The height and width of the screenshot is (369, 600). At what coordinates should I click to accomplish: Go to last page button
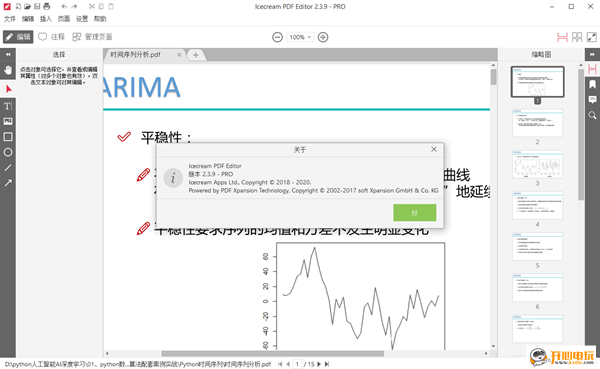click(x=326, y=364)
